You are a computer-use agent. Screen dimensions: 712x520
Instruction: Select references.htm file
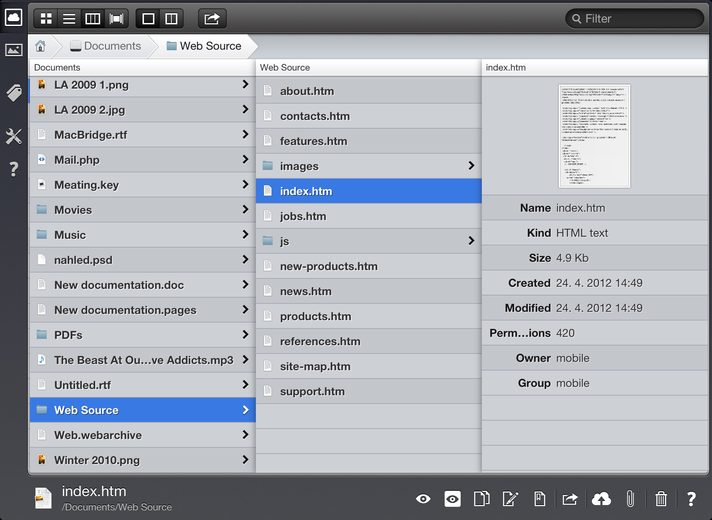368,341
